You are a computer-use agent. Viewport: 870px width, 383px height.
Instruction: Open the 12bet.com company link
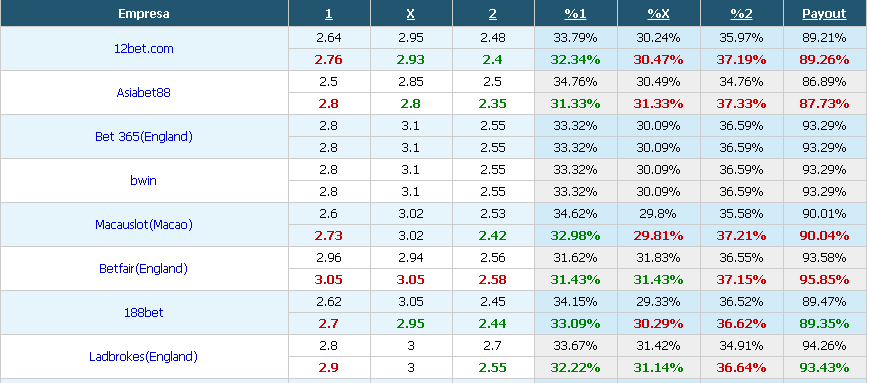(144, 48)
